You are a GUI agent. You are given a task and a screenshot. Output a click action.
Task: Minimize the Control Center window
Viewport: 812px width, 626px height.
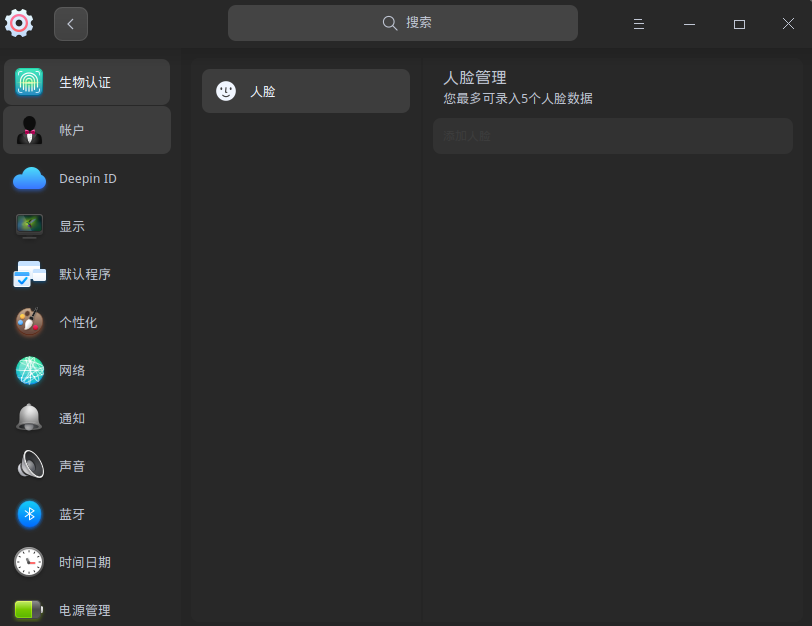pyautogui.click(x=689, y=24)
